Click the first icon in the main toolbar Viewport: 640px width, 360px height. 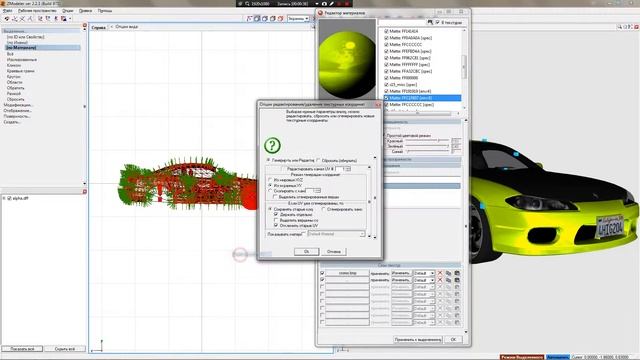(7, 19)
